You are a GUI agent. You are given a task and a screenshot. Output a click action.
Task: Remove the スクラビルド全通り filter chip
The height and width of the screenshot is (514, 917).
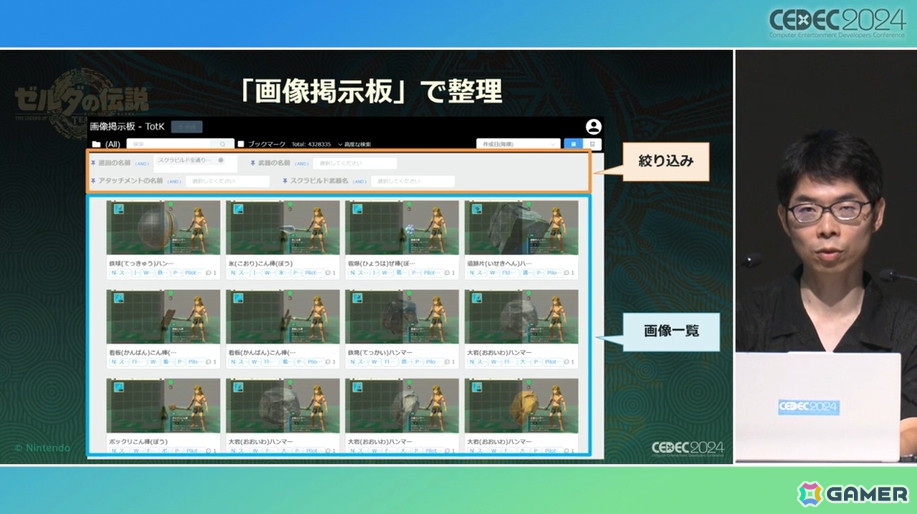(220, 160)
